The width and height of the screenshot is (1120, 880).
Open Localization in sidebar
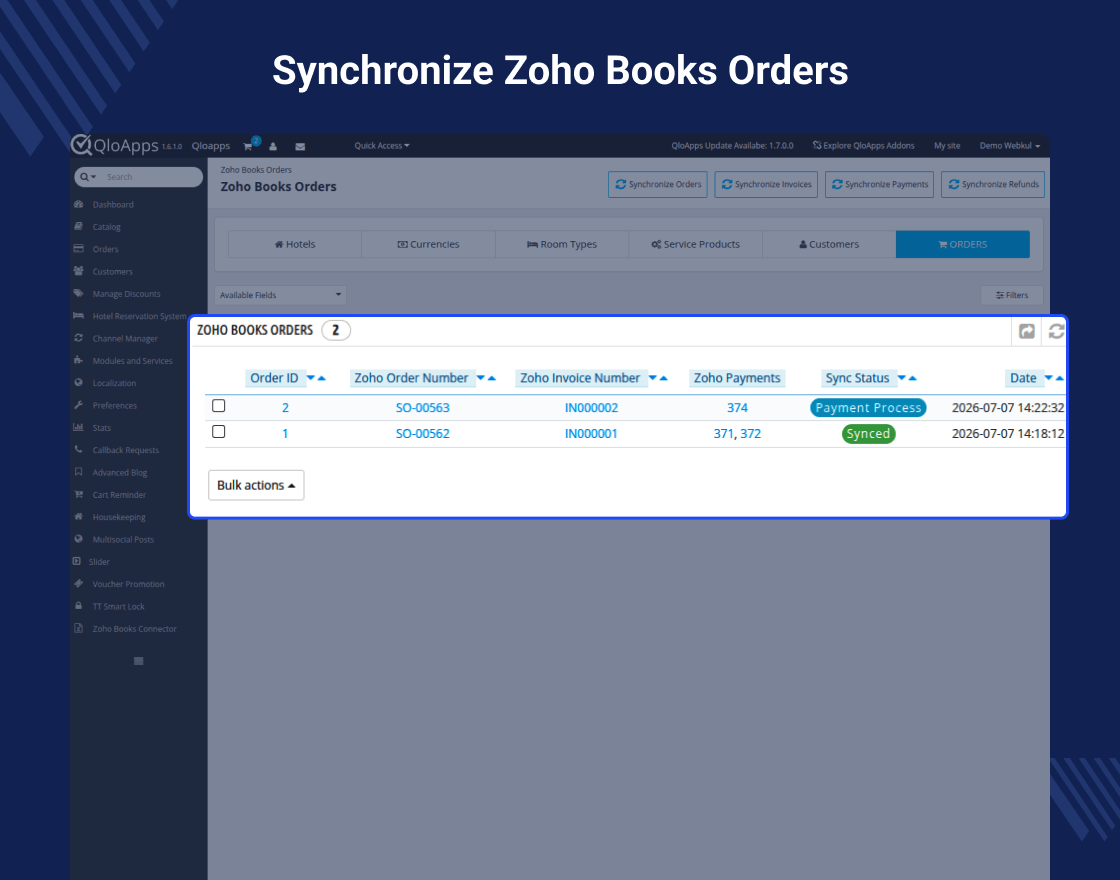tap(114, 383)
